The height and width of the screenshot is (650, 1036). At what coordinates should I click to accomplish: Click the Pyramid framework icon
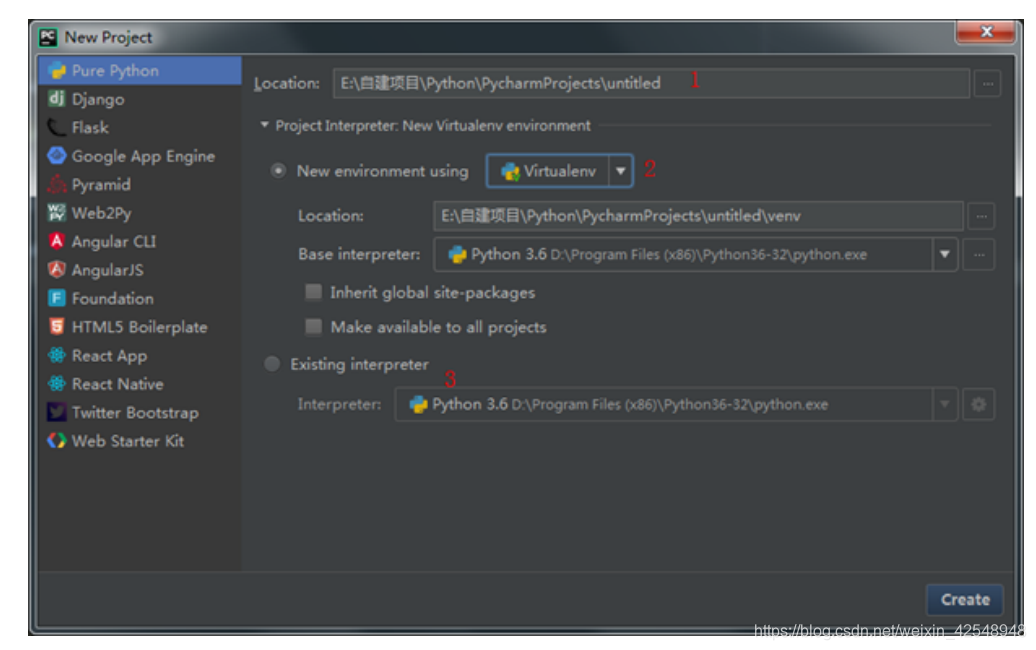tap(57, 184)
